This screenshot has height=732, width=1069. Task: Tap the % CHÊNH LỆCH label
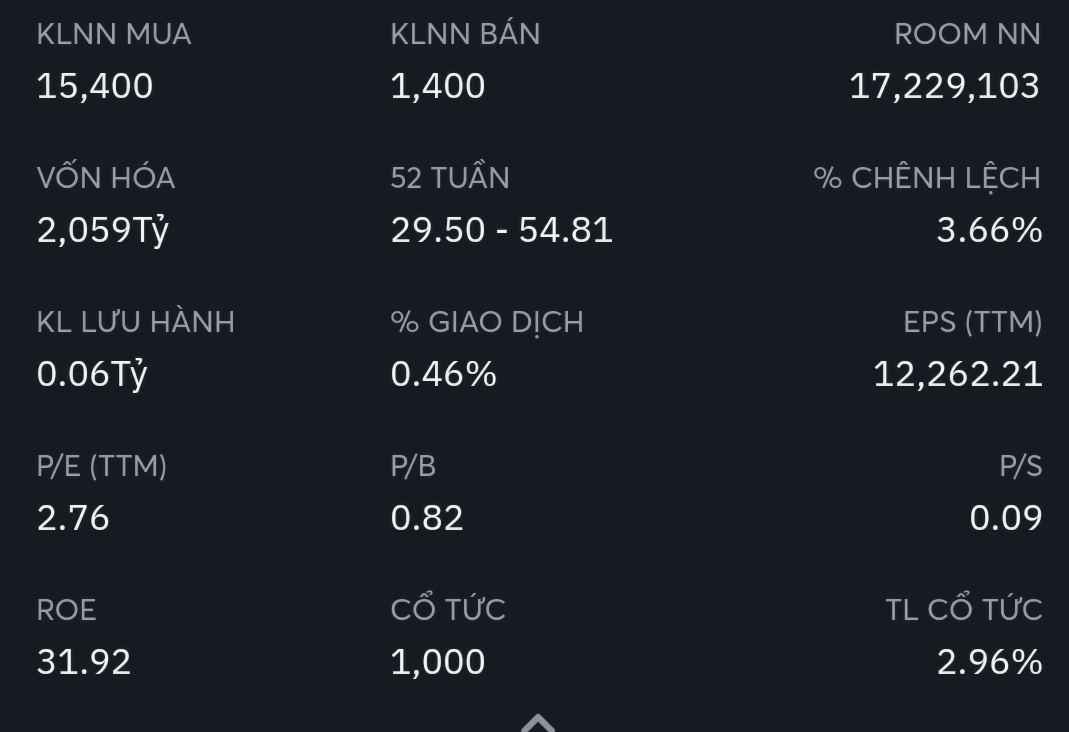(927, 178)
